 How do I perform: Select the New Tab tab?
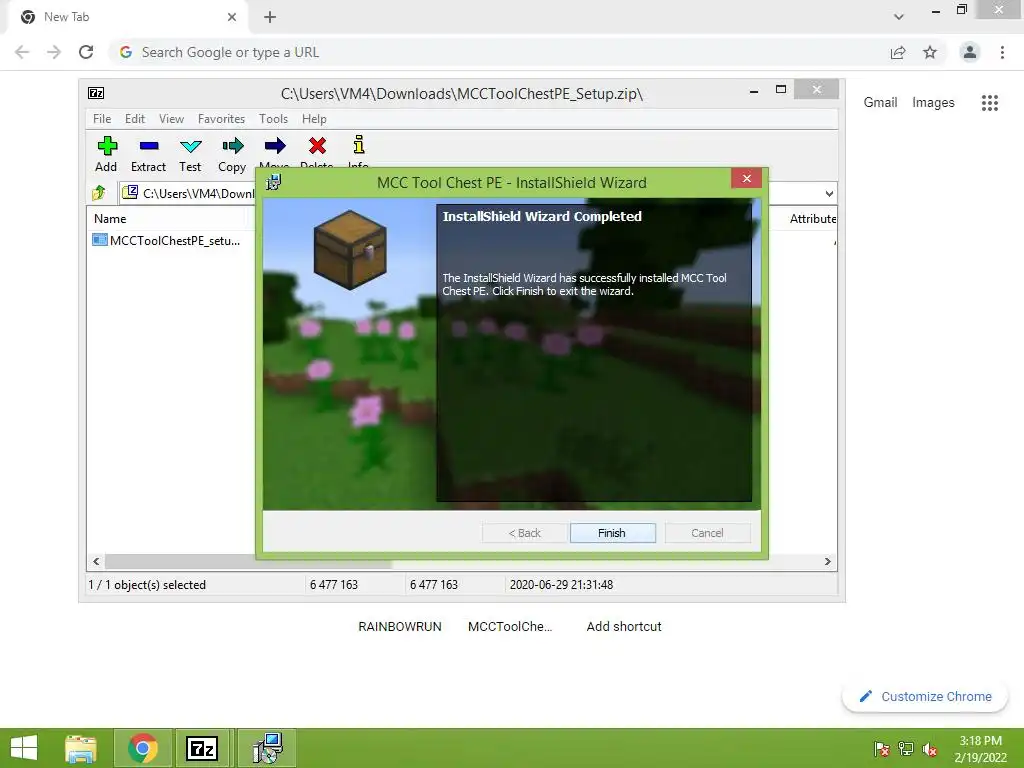click(127, 17)
